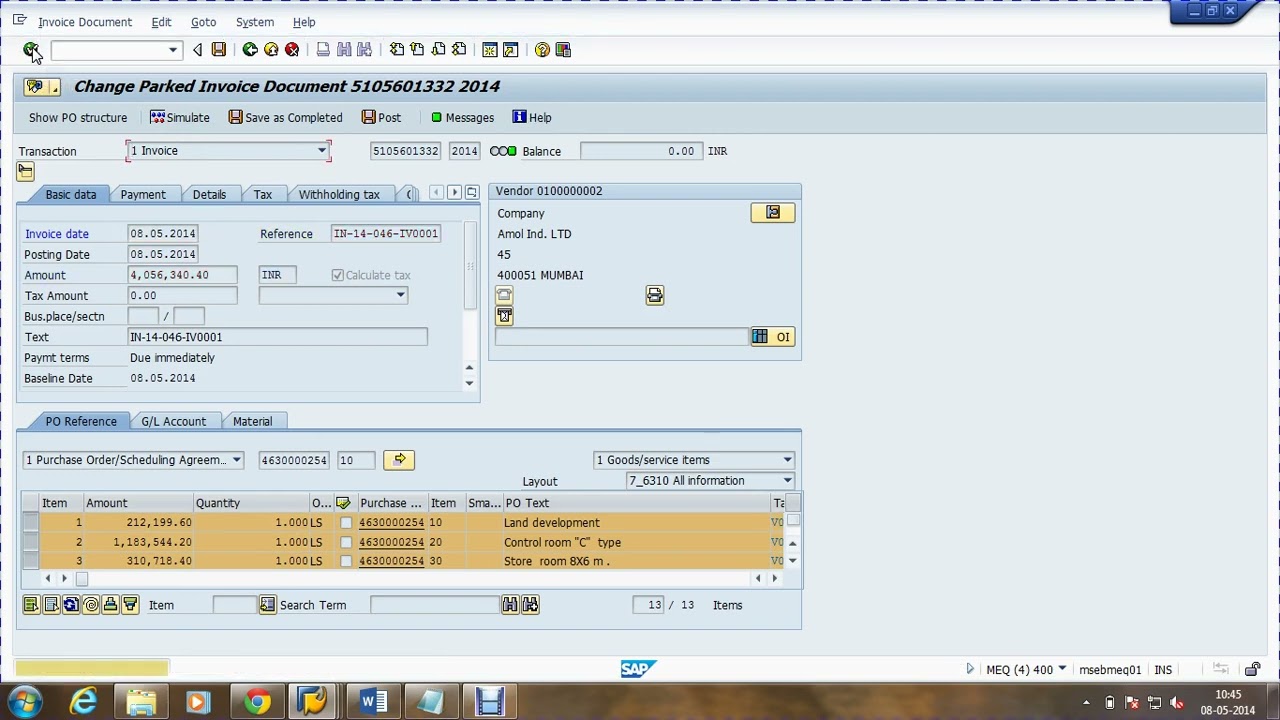Image resolution: width=1280 pixels, height=720 pixels.
Task: Click the yellow question-mark Help icon
Action: click(x=542, y=50)
